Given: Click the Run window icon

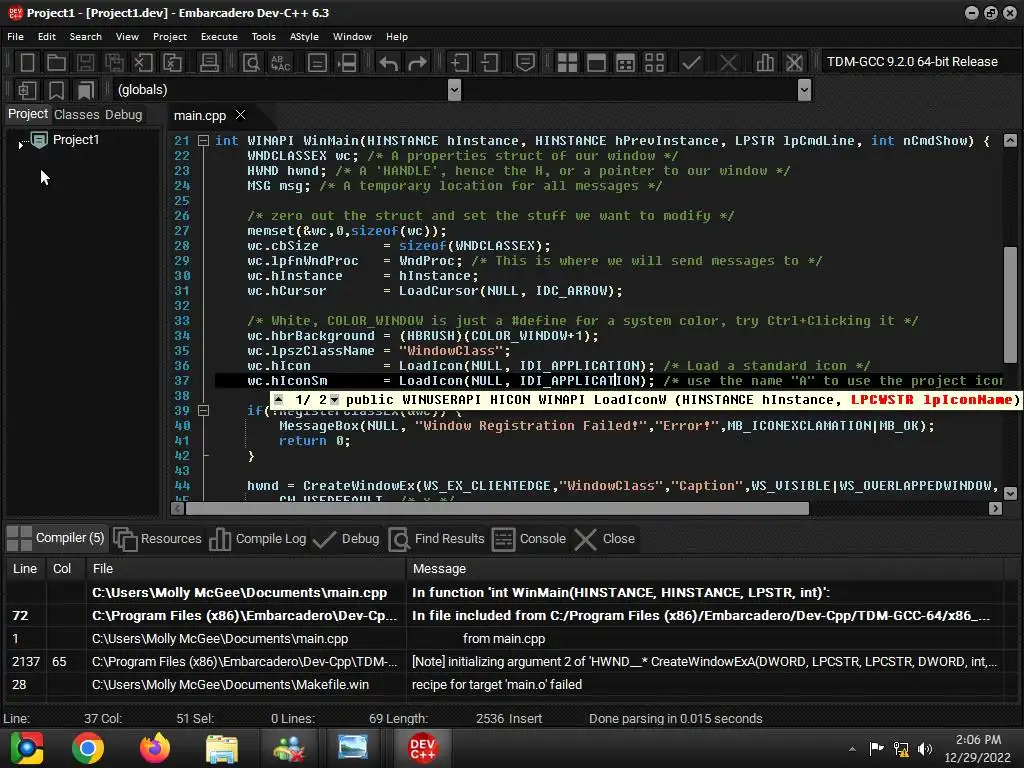Looking at the screenshot, I should [596, 63].
